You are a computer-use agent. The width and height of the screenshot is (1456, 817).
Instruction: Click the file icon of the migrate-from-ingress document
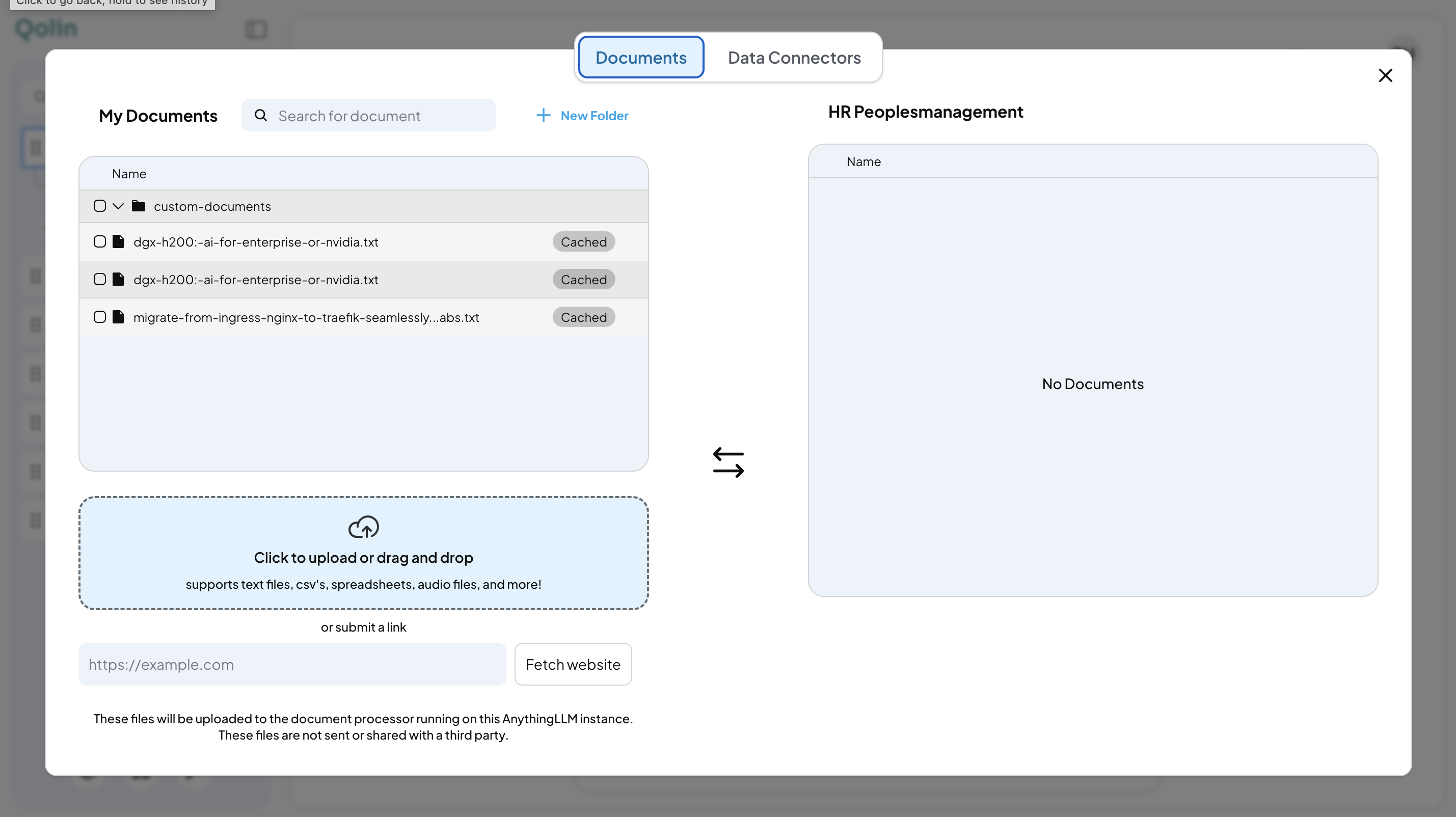(x=118, y=317)
